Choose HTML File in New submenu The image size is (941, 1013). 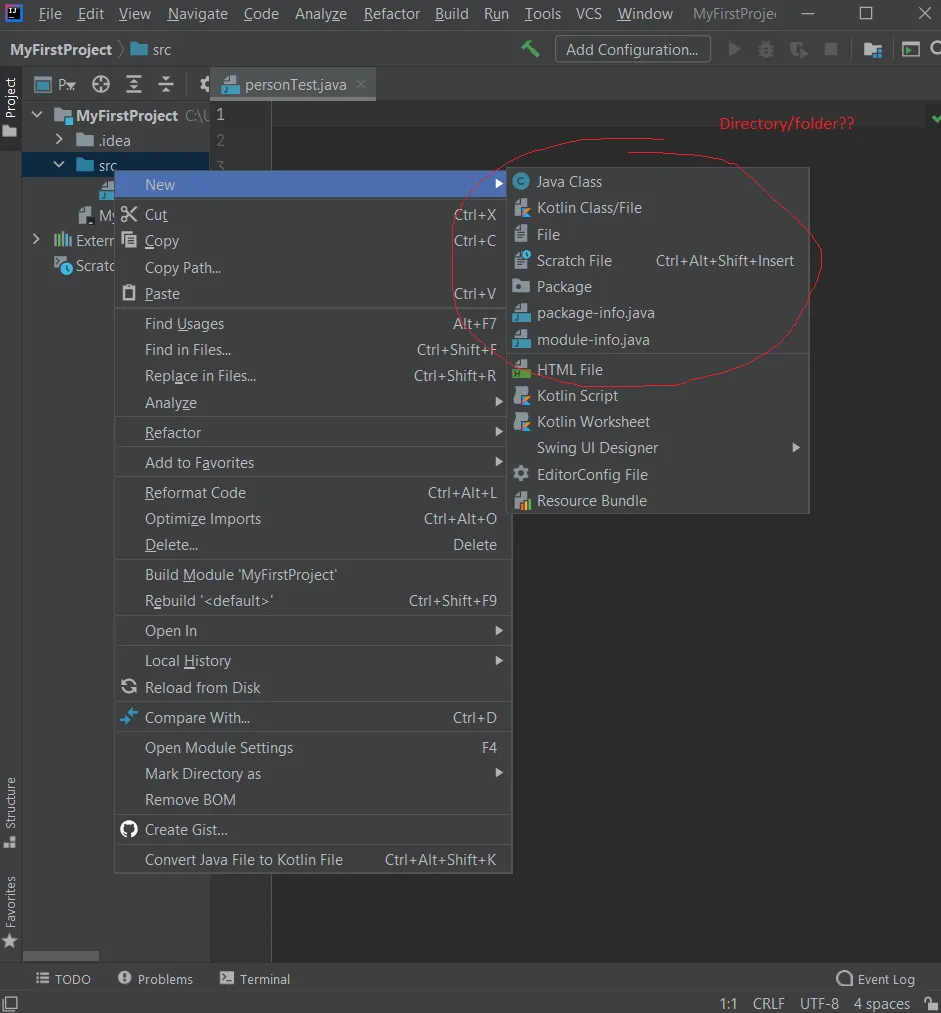click(x=657, y=369)
